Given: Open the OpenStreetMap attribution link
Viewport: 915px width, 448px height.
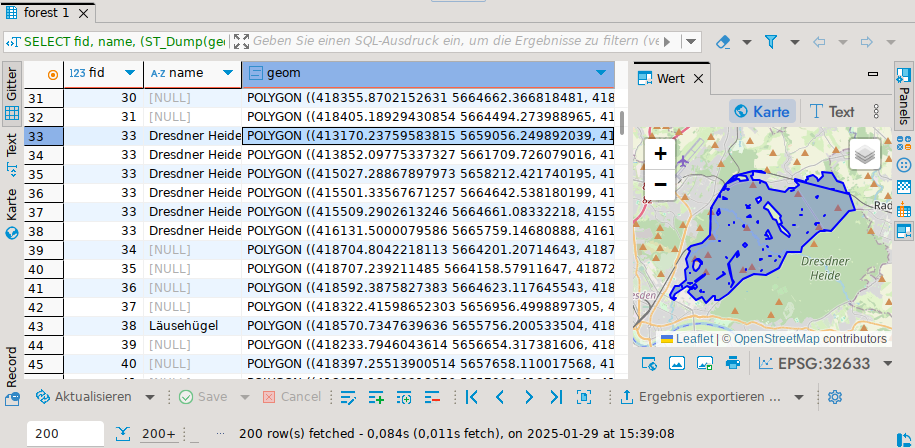Looking at the screenshot, I should click(x=810, y=339).
